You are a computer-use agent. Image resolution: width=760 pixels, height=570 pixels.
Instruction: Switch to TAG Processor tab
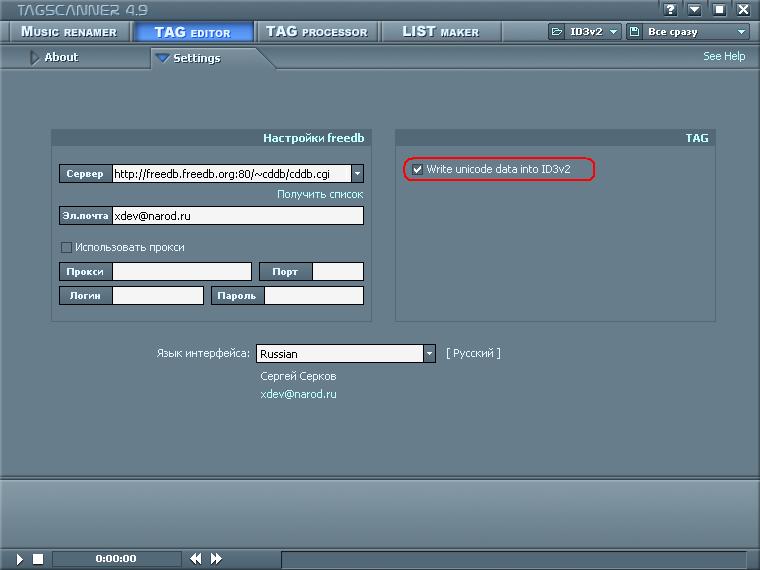coord(317,32)
